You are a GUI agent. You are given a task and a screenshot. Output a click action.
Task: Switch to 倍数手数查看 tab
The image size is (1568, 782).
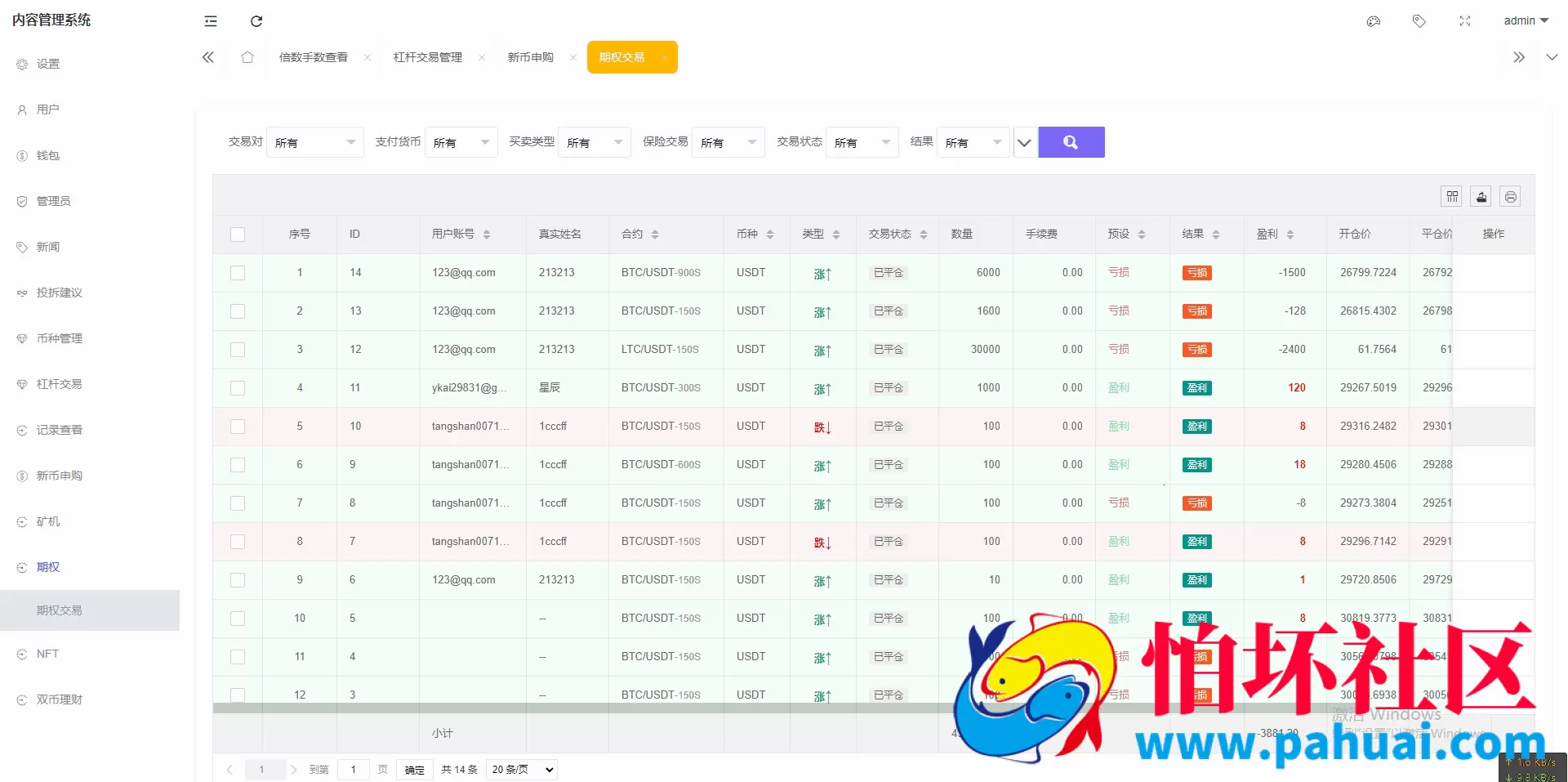314,57
